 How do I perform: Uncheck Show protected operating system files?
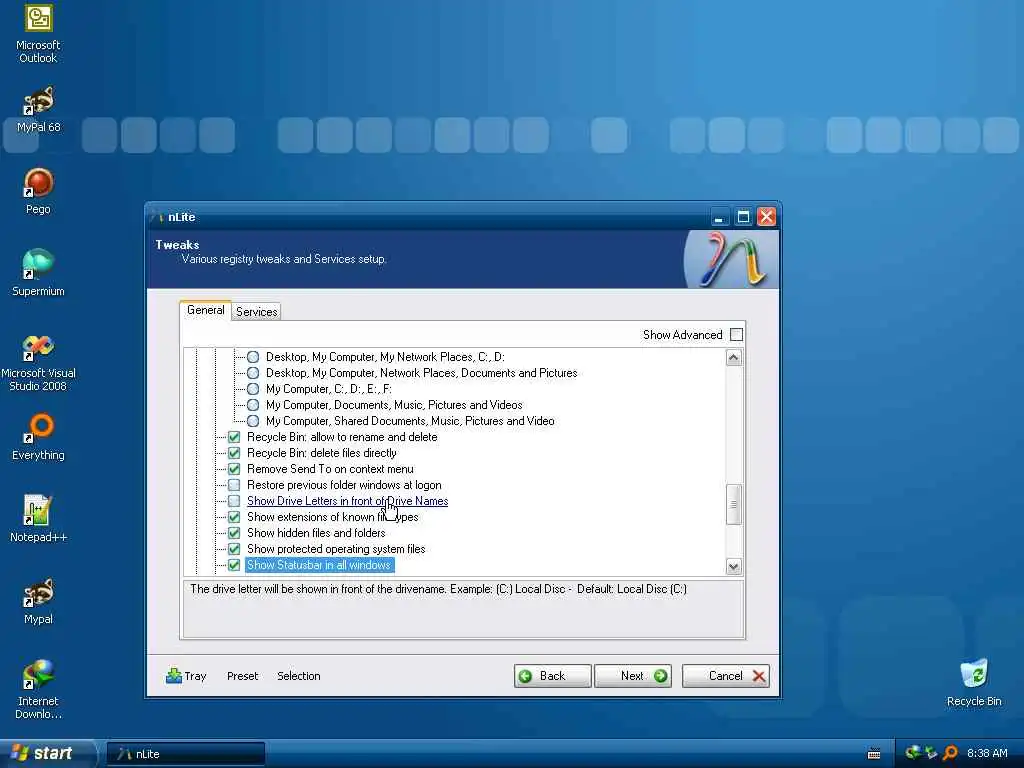click(x=234, y=549)
